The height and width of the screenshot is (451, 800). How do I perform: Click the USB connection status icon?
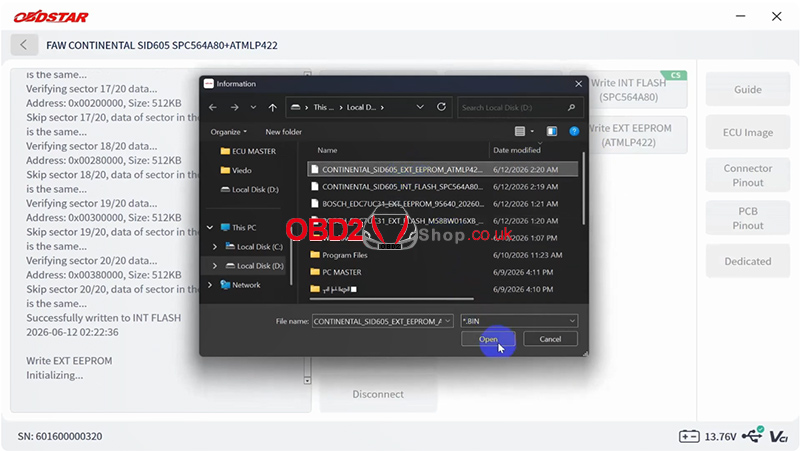(753, 435)
